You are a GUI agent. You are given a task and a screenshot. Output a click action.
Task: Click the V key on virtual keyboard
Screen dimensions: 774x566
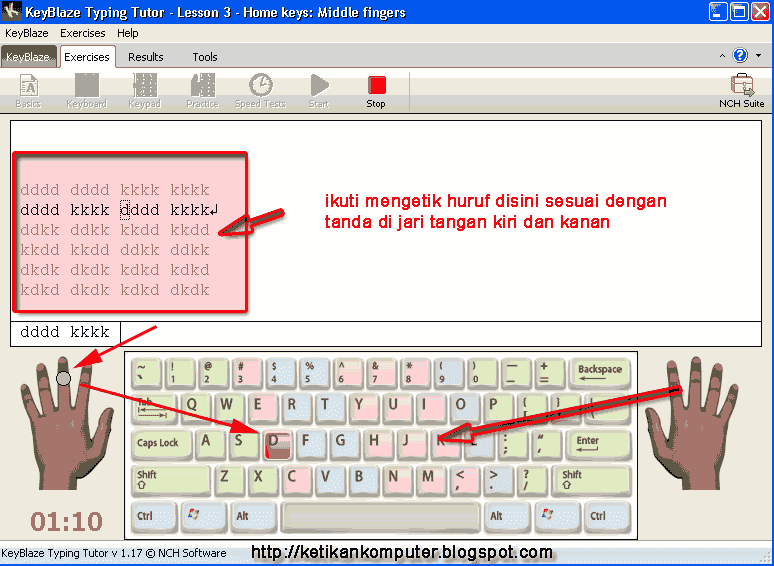(329, 480)
